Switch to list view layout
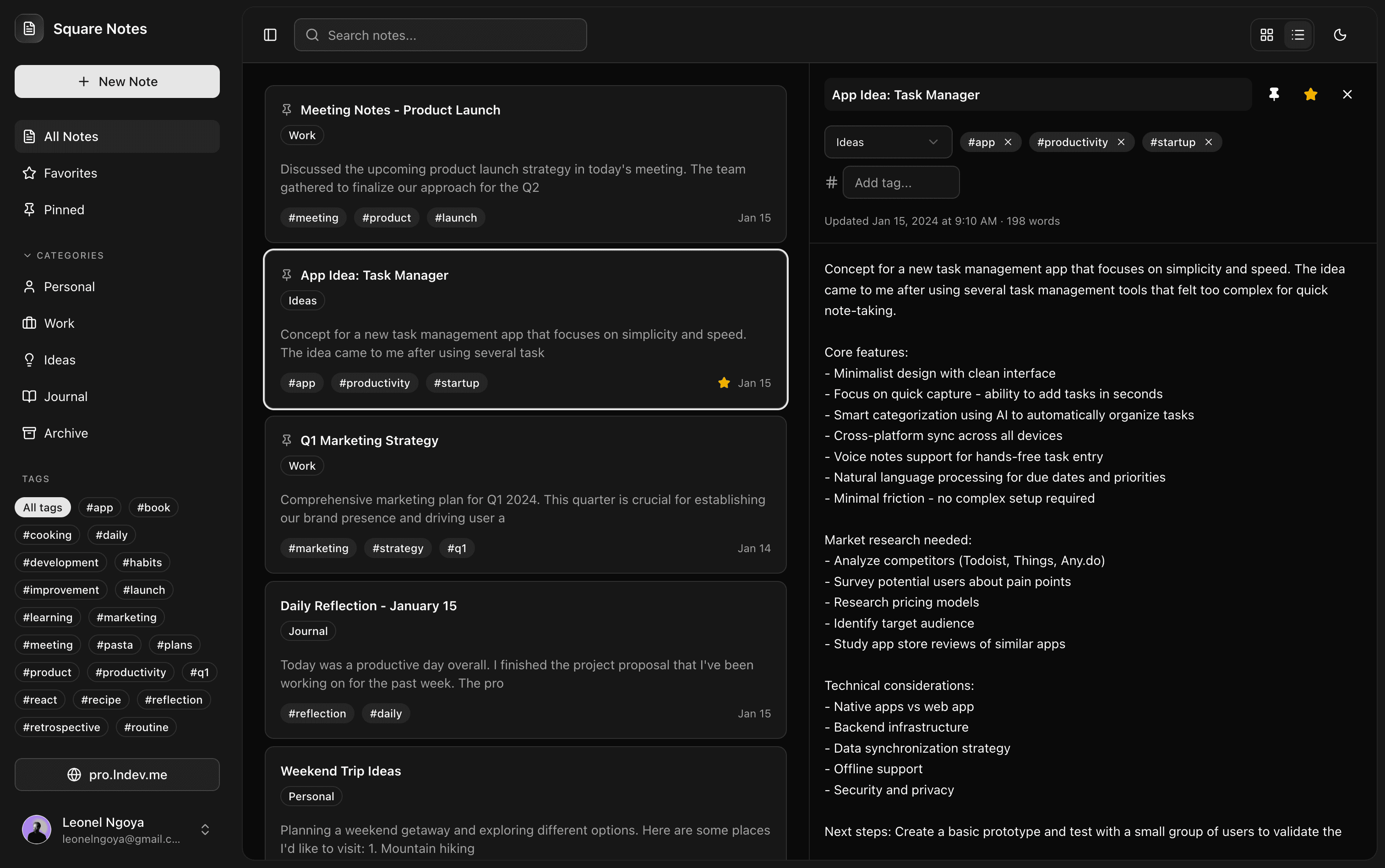The image size is (1385, 868). click(x=1298, y=35)
